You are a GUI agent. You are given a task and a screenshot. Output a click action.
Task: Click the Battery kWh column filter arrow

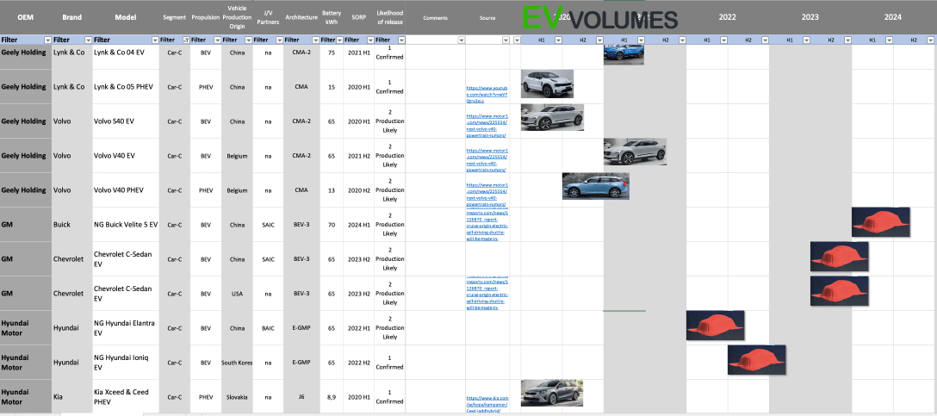[x=341, y=40]
